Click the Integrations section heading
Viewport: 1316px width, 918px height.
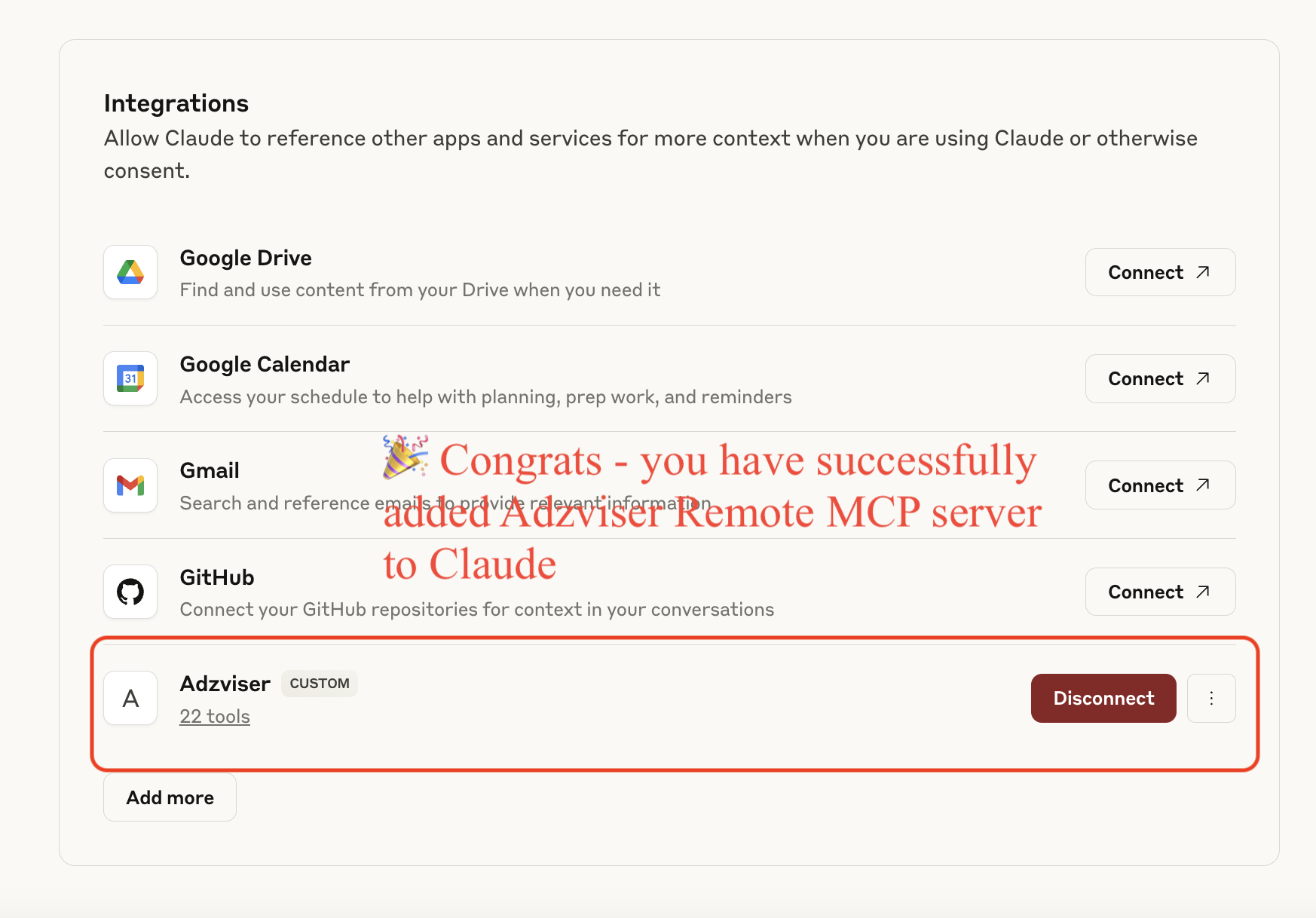176,103
